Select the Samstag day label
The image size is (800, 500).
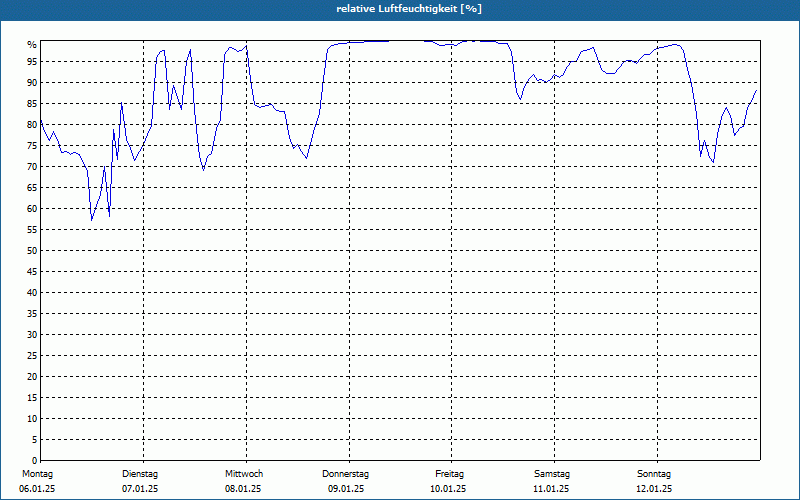click(552, 474)
